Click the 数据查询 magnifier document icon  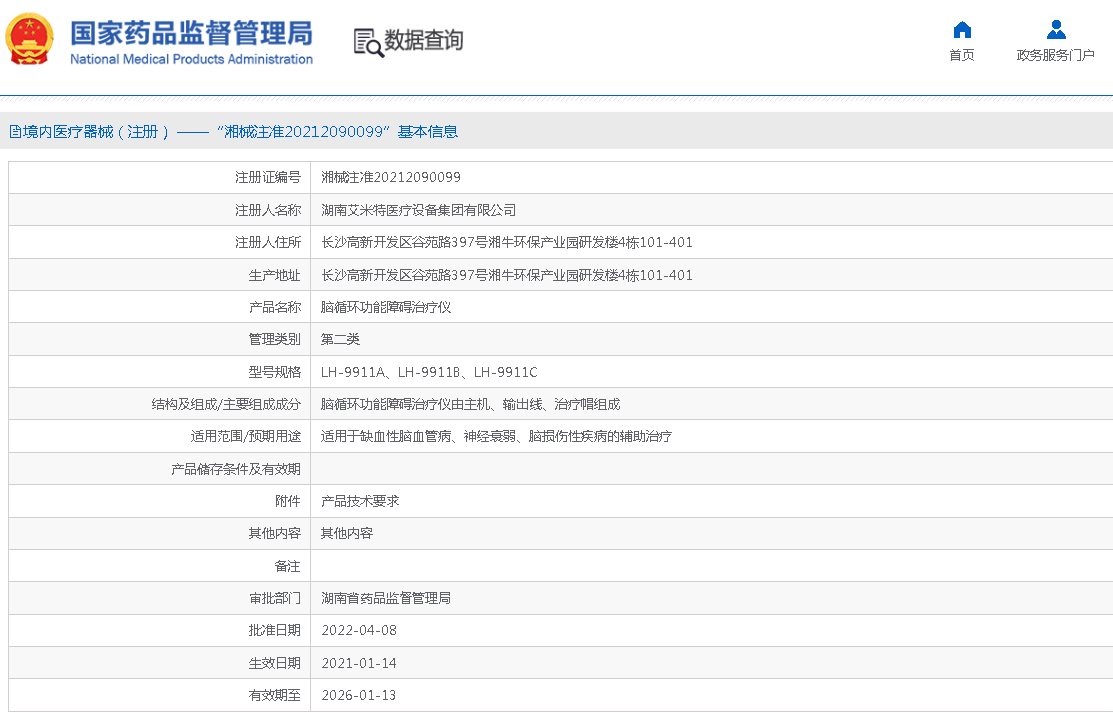pos(368,42)
